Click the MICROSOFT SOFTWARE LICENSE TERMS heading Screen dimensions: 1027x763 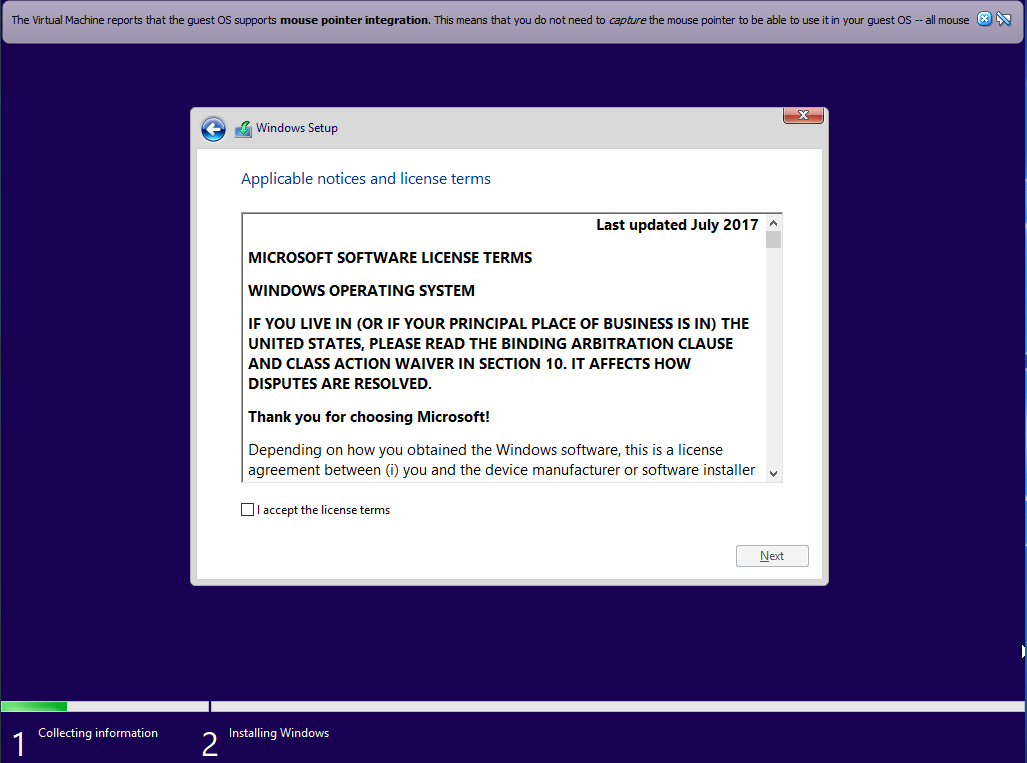pyautogui.click(x=390, y=257)
